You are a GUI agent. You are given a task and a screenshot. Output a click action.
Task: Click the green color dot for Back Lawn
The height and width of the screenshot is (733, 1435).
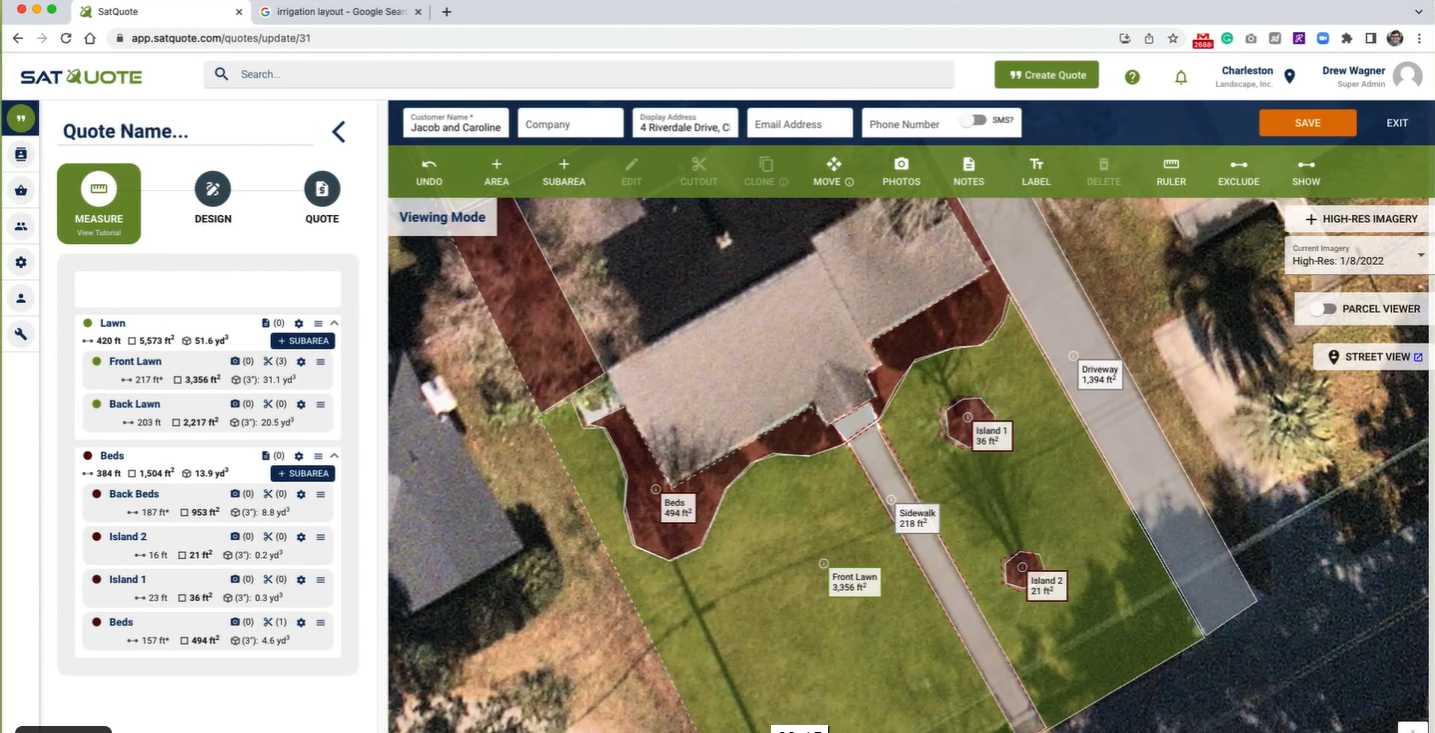96,404
